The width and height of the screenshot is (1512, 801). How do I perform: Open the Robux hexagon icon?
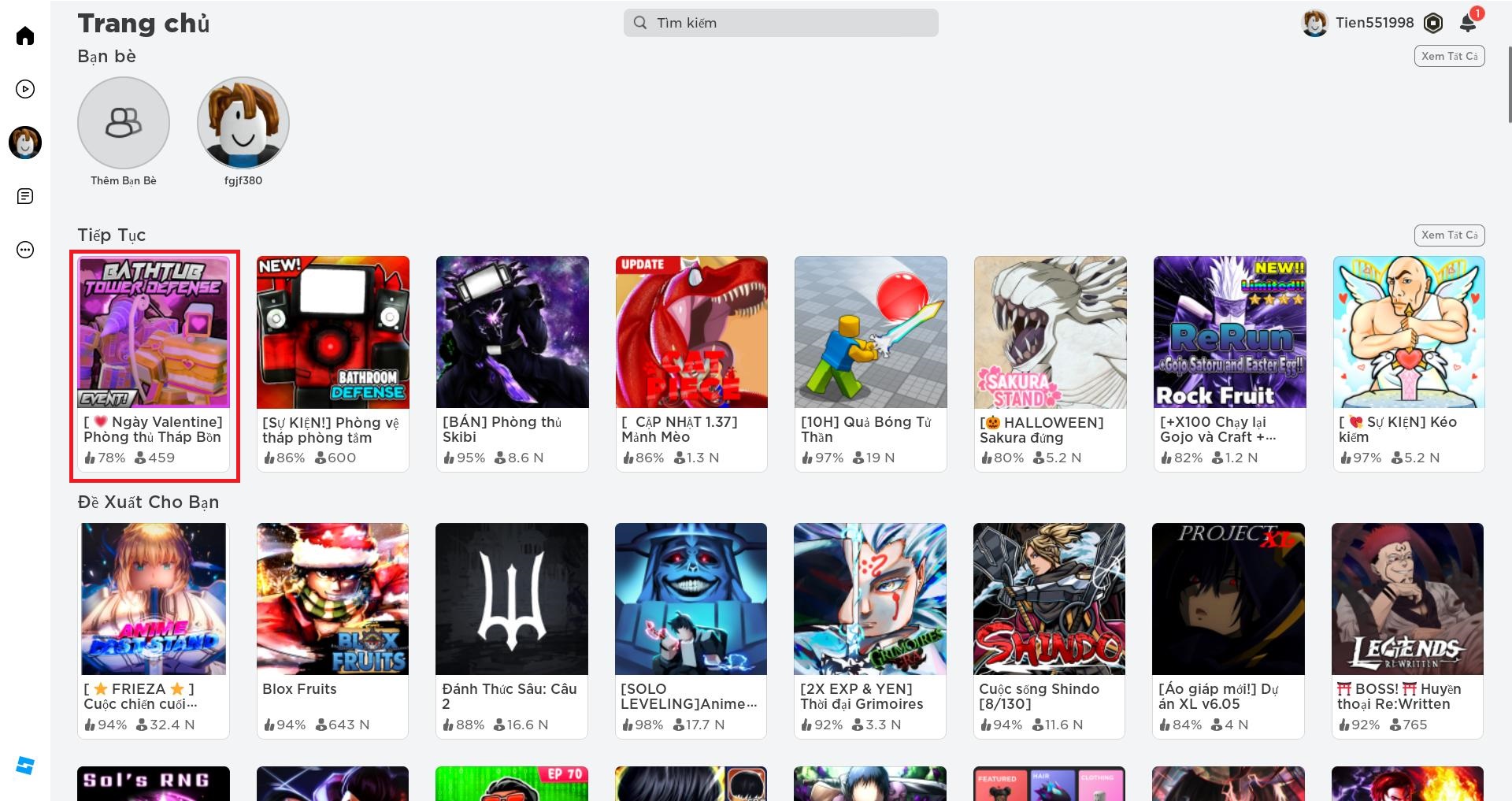[1433, 23]
